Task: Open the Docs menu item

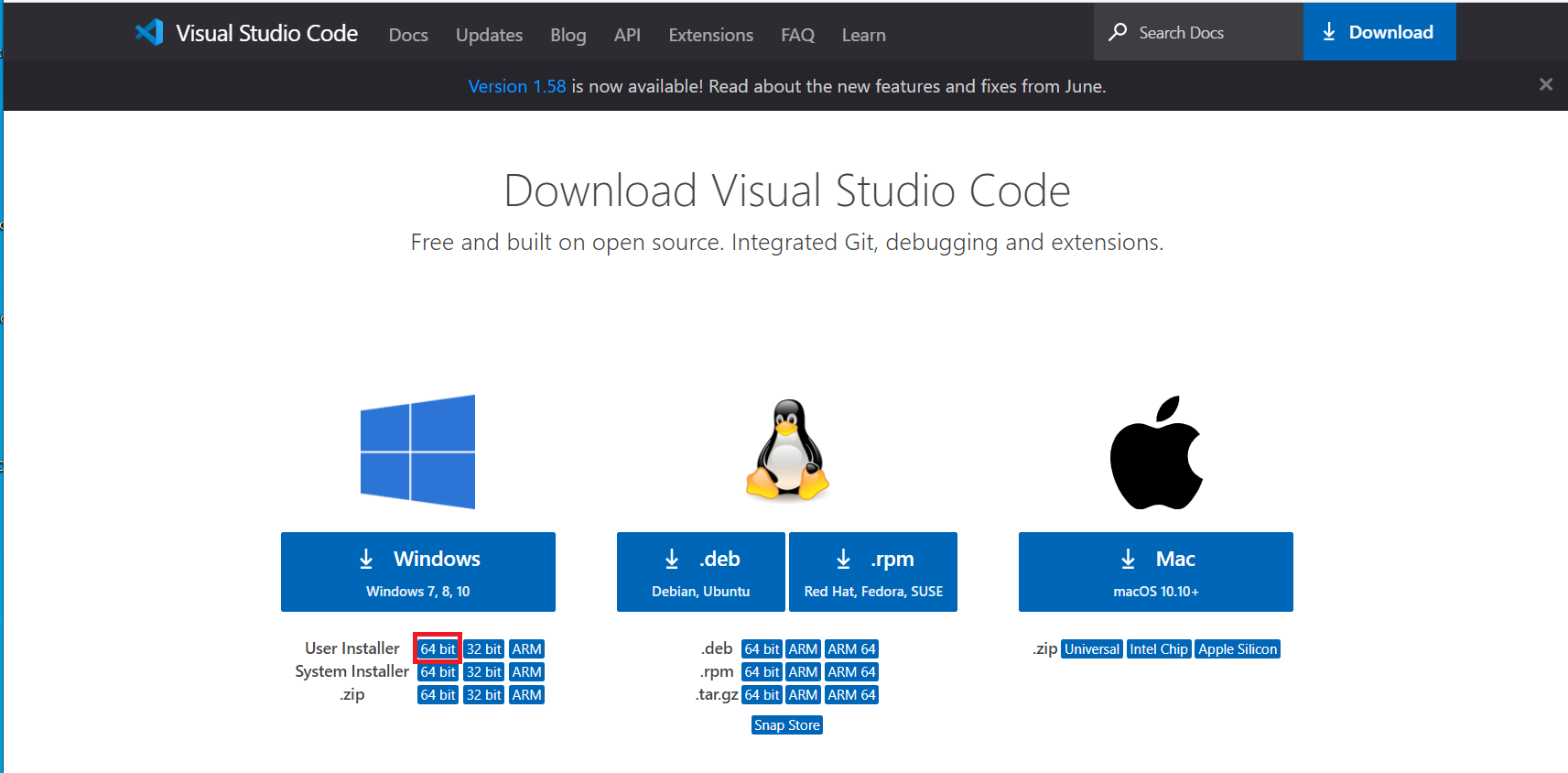Action: (408, 35)
